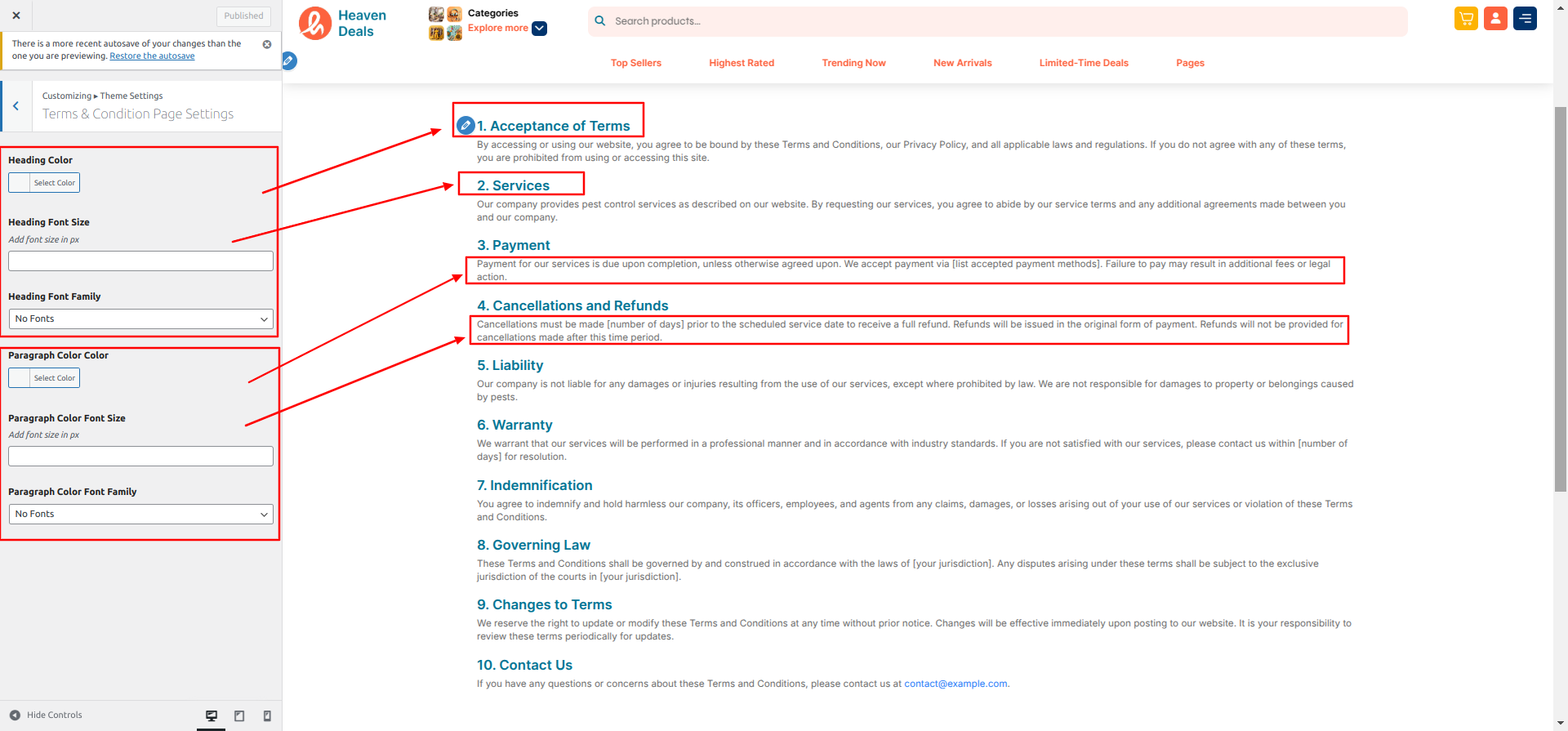
Task: Open the user account icon
Action: [x=1495, y=19]
